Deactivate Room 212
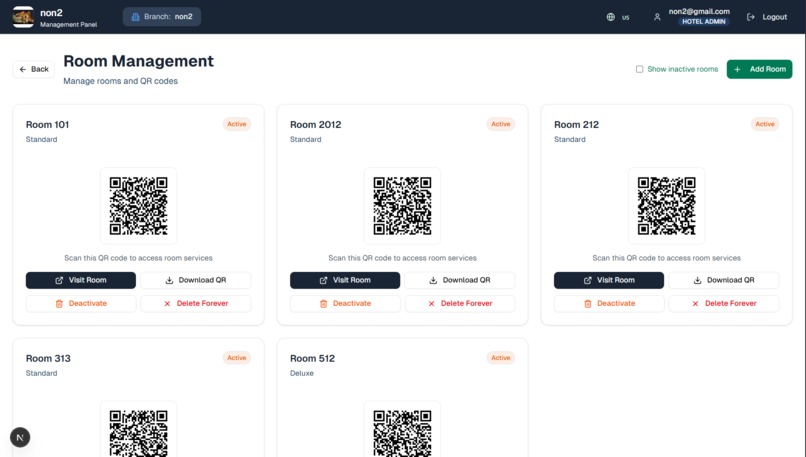 click(x=609, y=303)
